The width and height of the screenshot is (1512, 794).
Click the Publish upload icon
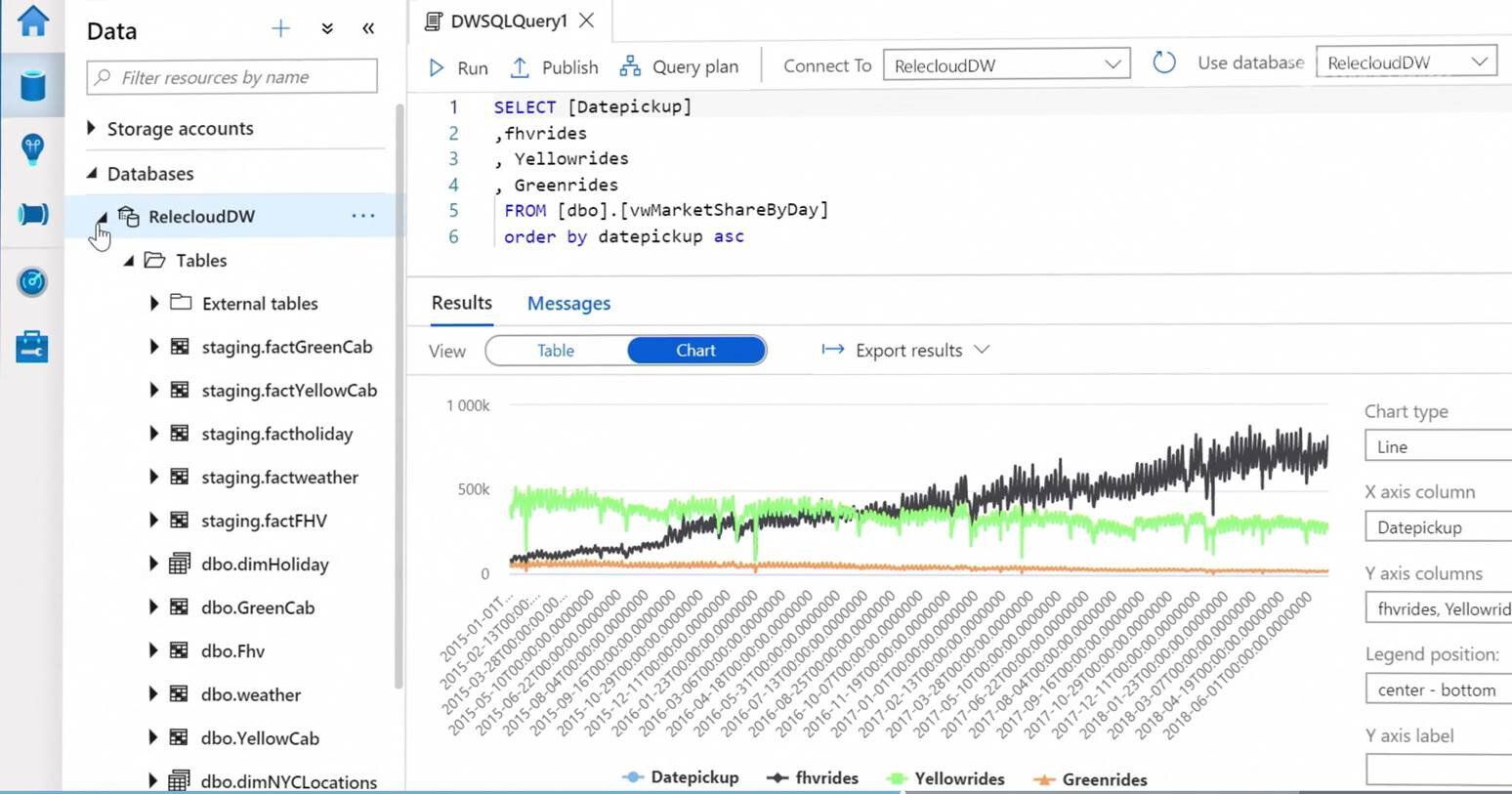click(x=520, y=67)
